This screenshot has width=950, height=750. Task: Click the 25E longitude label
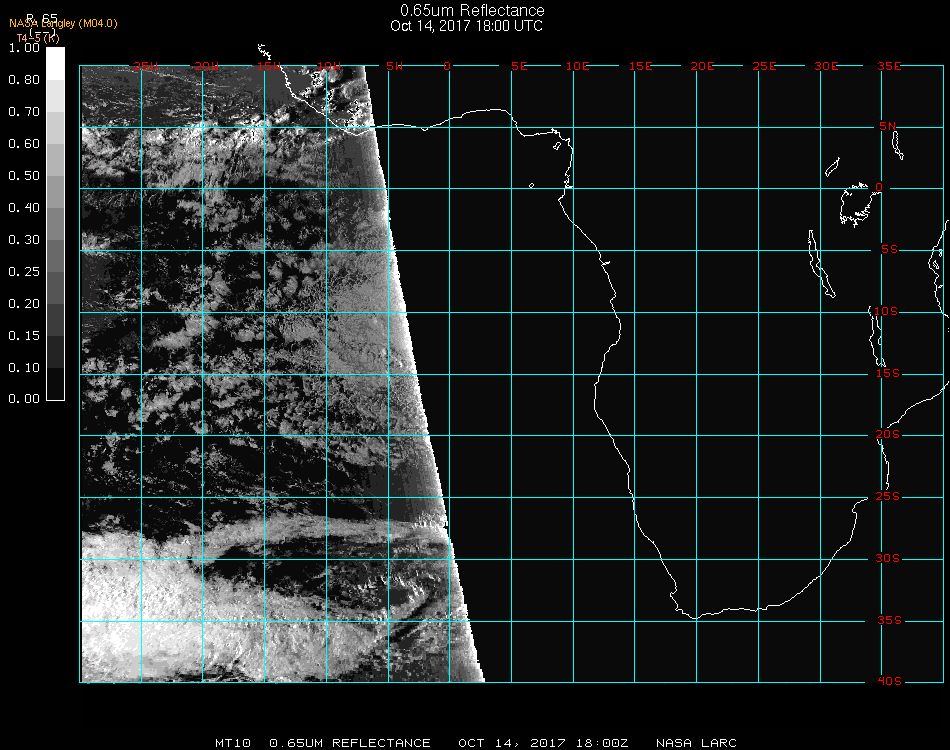(x=764, y=66)
